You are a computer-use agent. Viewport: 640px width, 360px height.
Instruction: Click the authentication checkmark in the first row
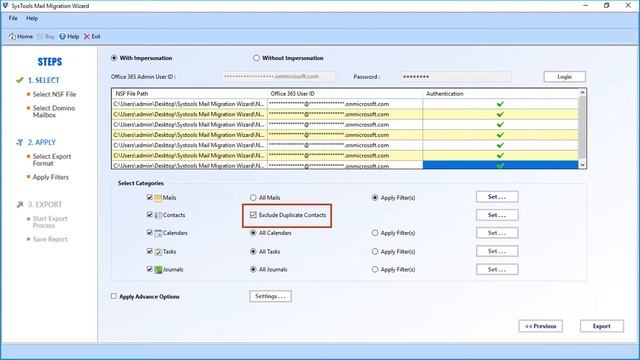click(x=500, y=104)
